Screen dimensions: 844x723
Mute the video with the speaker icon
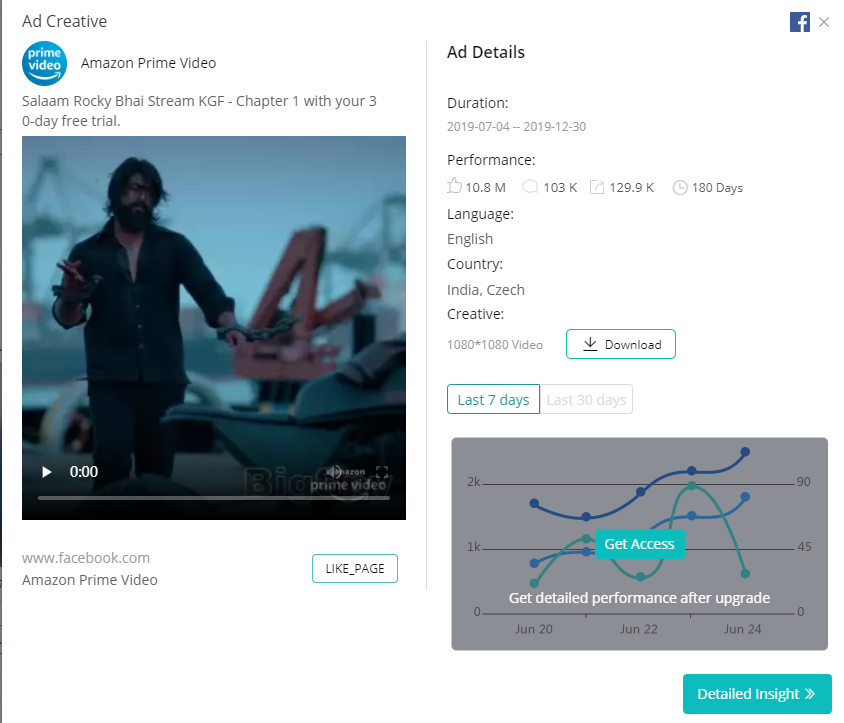pyautogui.click(x=334, y=472)
